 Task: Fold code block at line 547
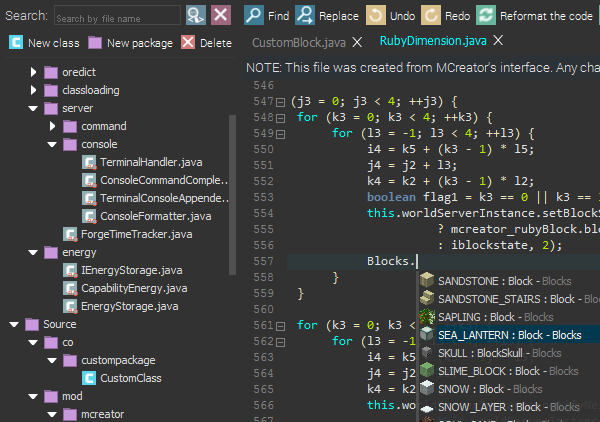coord(280,102)
